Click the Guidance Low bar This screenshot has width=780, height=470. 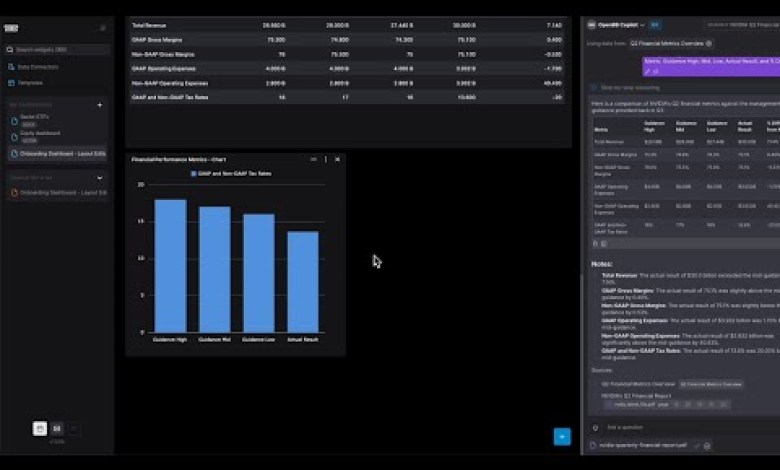[x=259, y=273]
